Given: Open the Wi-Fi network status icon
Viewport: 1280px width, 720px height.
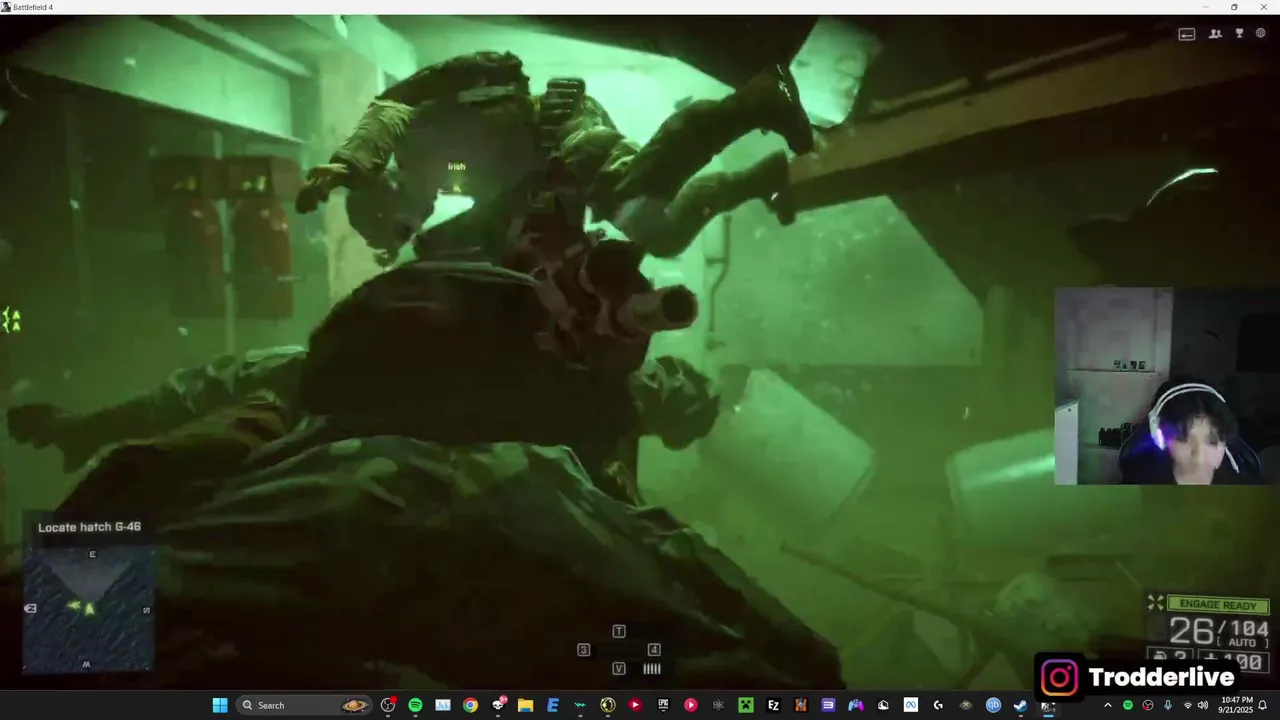Looking at the screenshot, I should 1188,705.
